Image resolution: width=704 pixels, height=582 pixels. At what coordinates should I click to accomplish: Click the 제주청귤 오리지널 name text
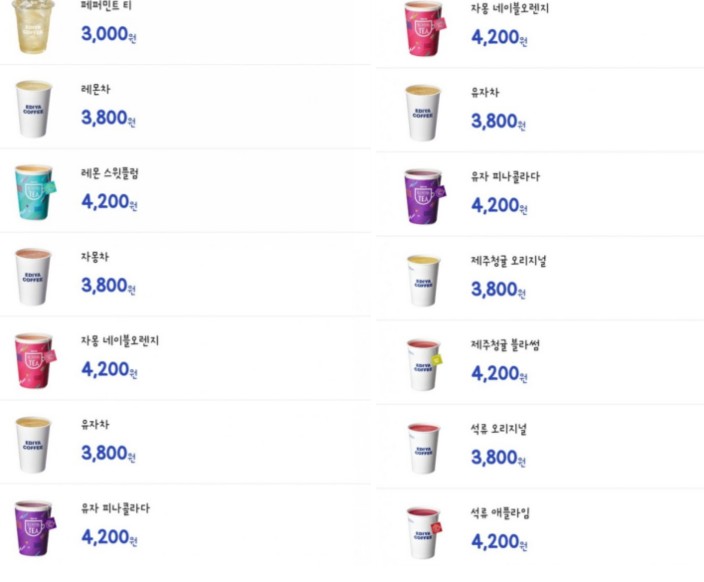click(x=509, y=261)
